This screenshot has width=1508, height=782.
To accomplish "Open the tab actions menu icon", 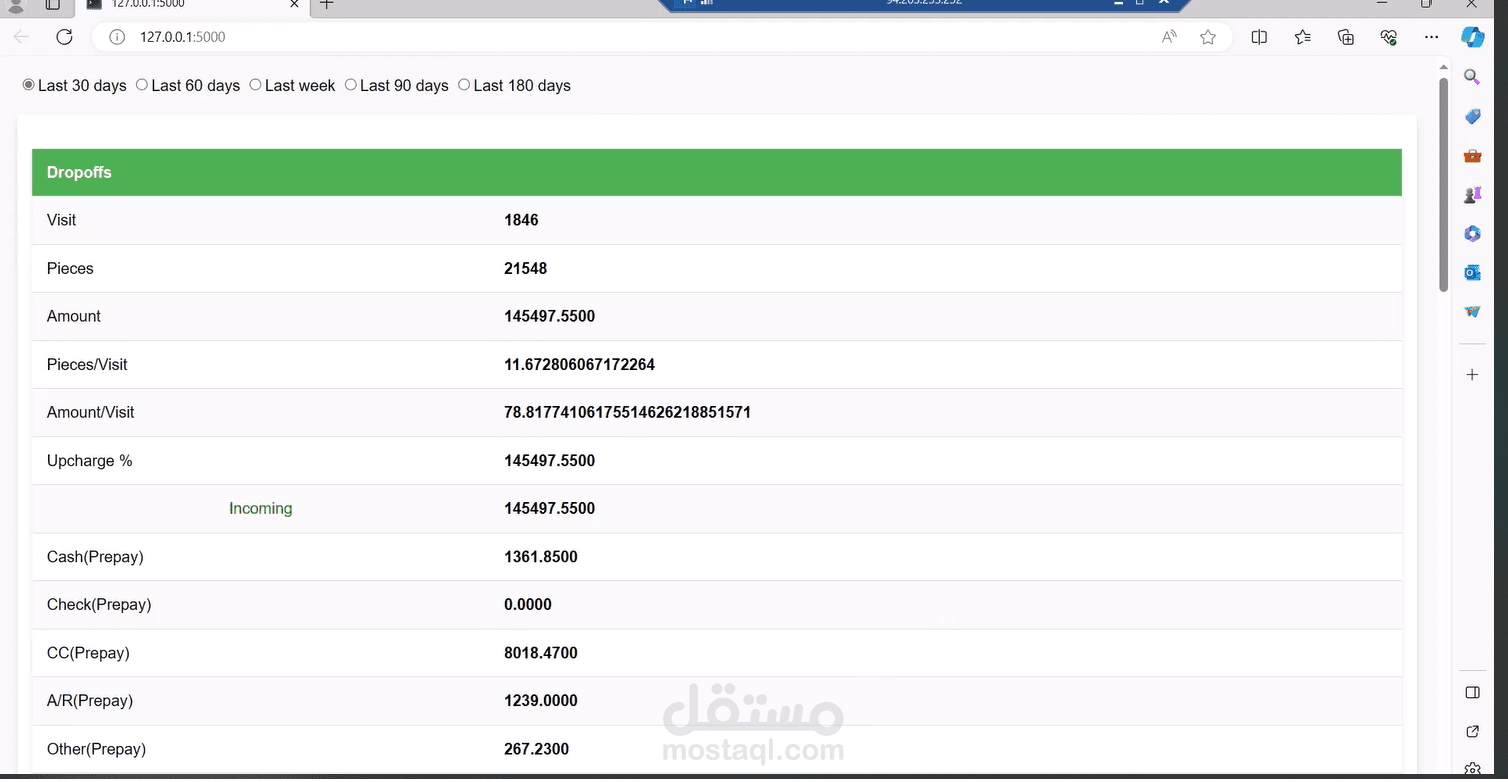I will [x=53, y=4].
